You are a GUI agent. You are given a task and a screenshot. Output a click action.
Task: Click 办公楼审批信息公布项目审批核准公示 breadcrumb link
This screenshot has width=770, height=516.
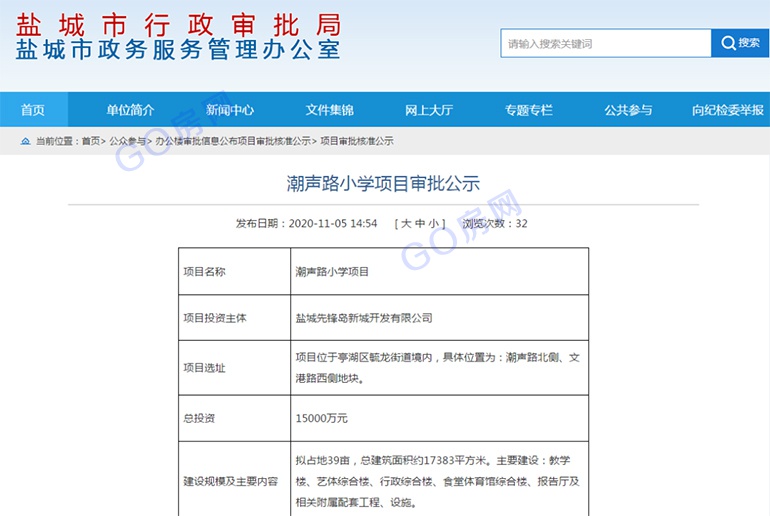click(x=233, y=141)
